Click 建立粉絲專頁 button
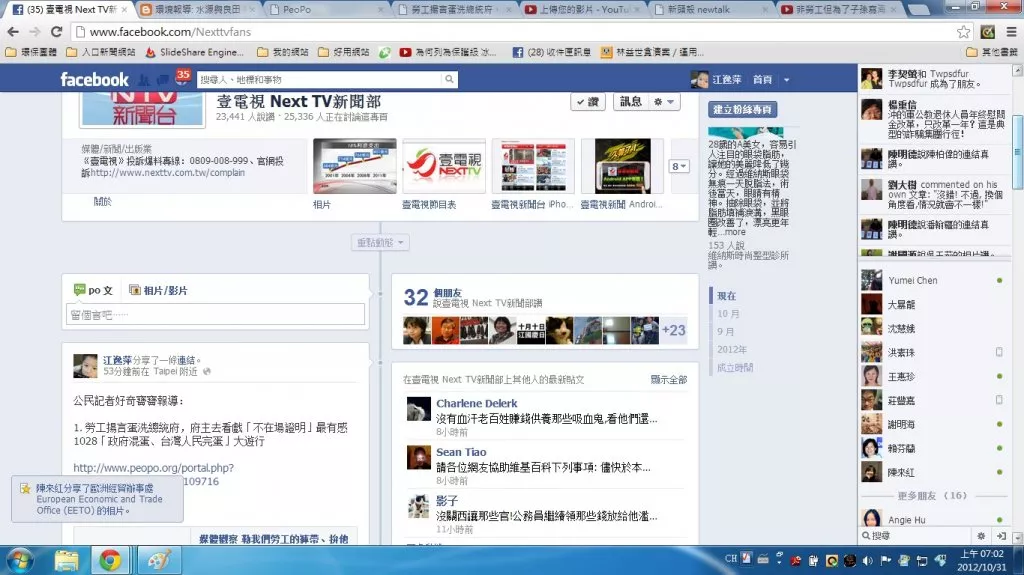The width and height of the screenshot is (1024, 575). [742, 109]
